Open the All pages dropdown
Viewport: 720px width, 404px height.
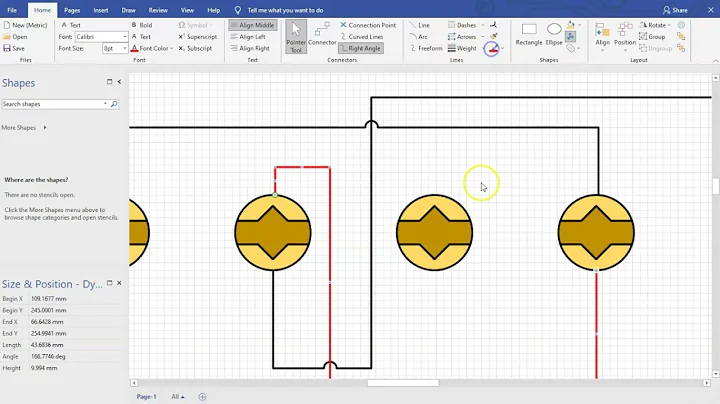(178, 397)
